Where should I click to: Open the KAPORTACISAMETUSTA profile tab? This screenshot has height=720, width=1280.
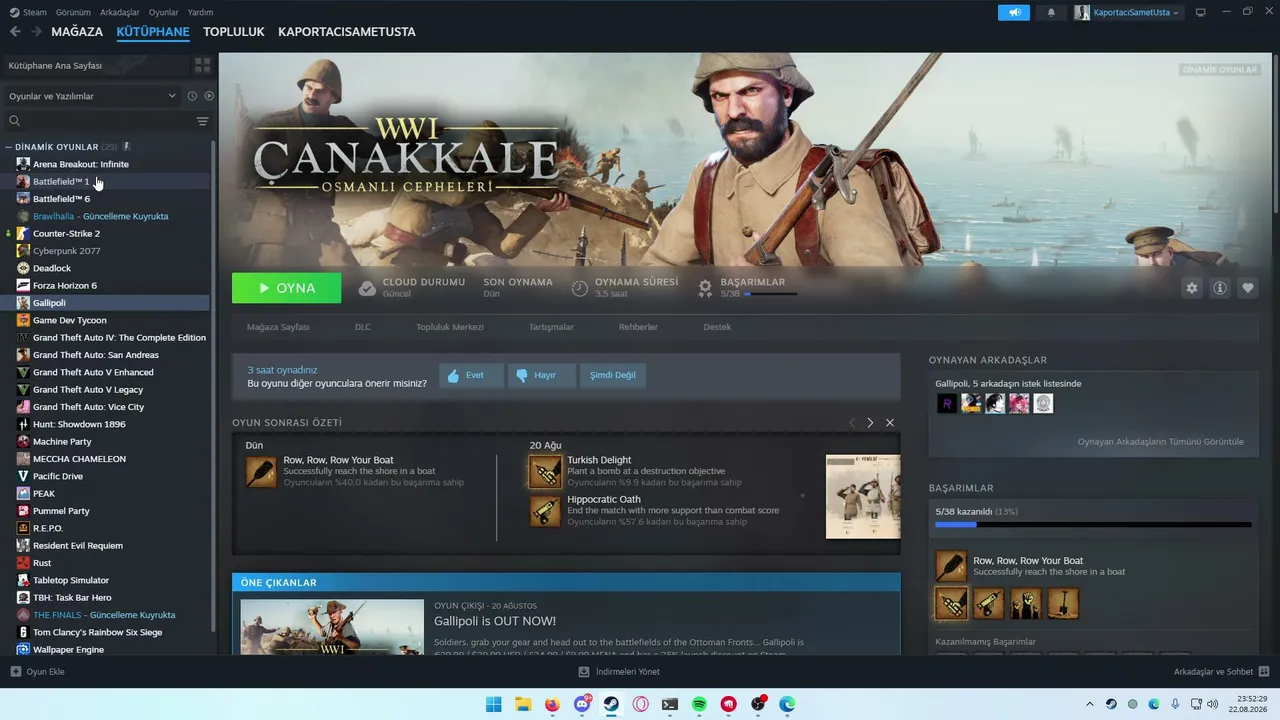coord(347,32)
